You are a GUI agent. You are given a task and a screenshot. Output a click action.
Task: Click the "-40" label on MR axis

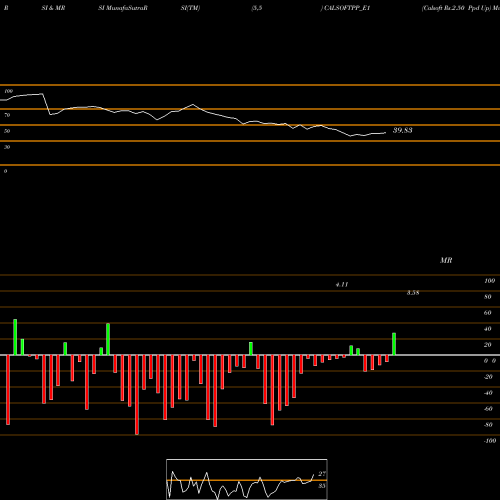coord(488,393)
